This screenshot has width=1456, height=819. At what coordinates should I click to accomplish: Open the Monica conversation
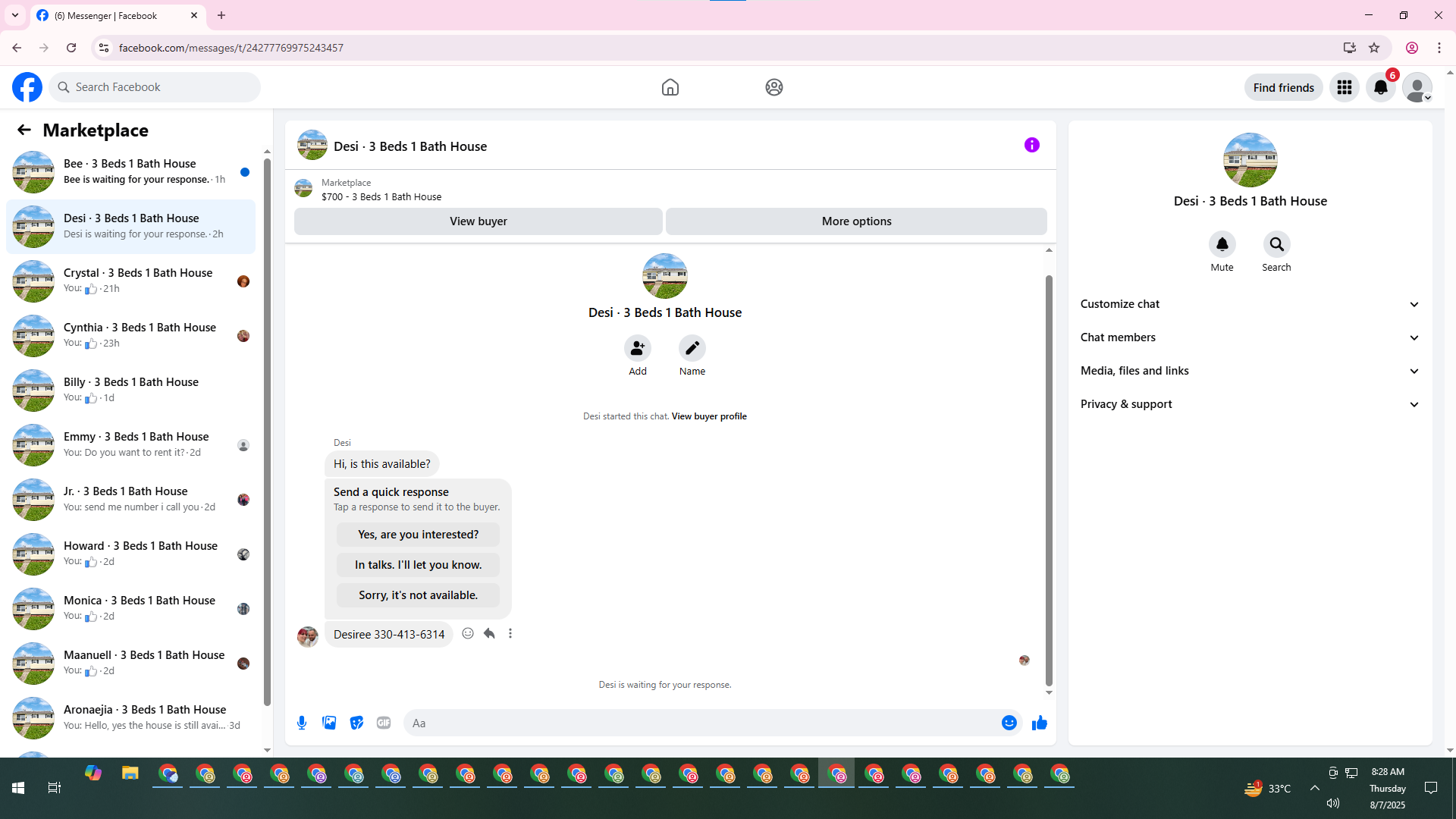130,609
